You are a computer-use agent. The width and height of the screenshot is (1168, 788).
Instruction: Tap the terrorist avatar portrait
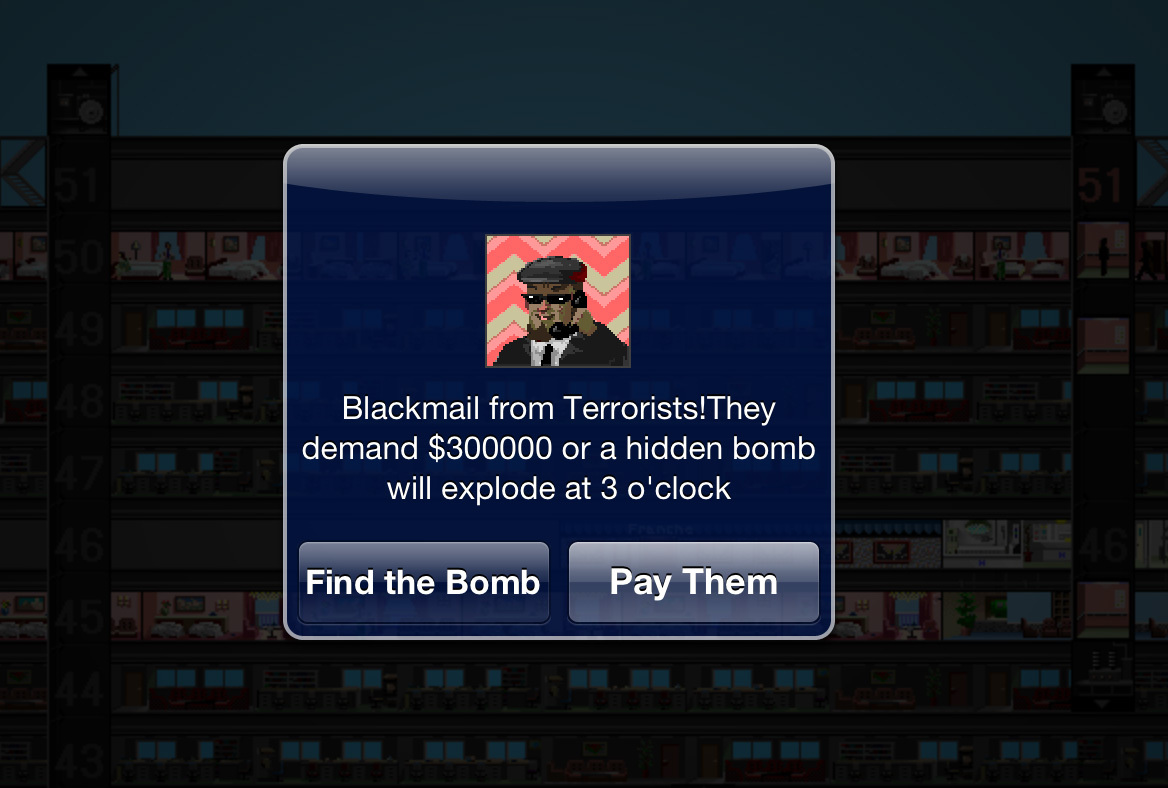(x=558, y=301)
